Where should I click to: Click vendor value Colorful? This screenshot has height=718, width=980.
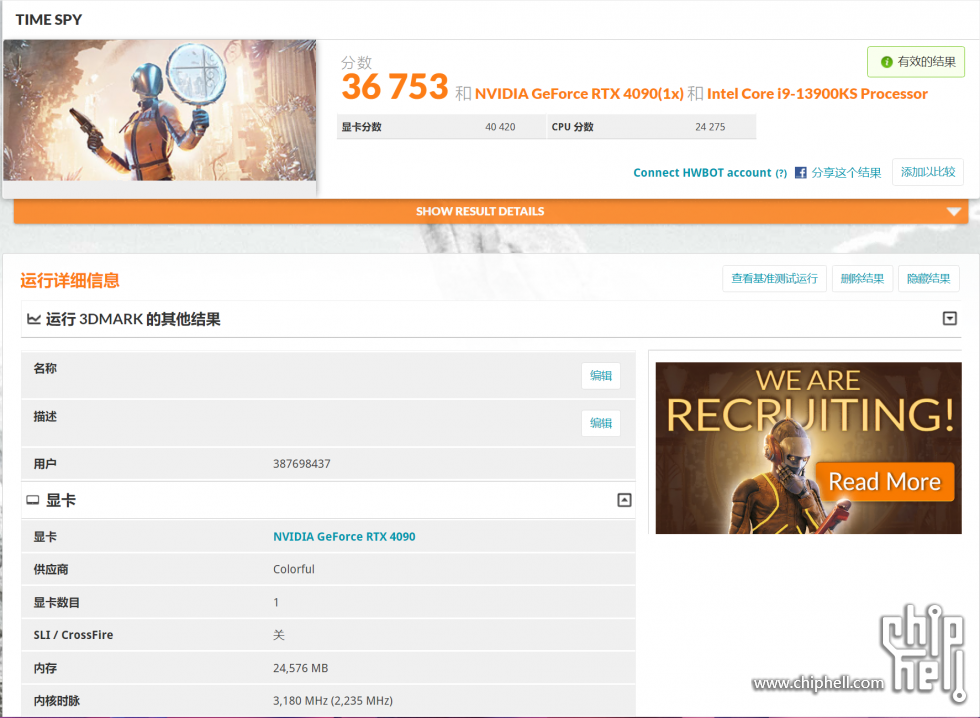[x=294, y=569]
